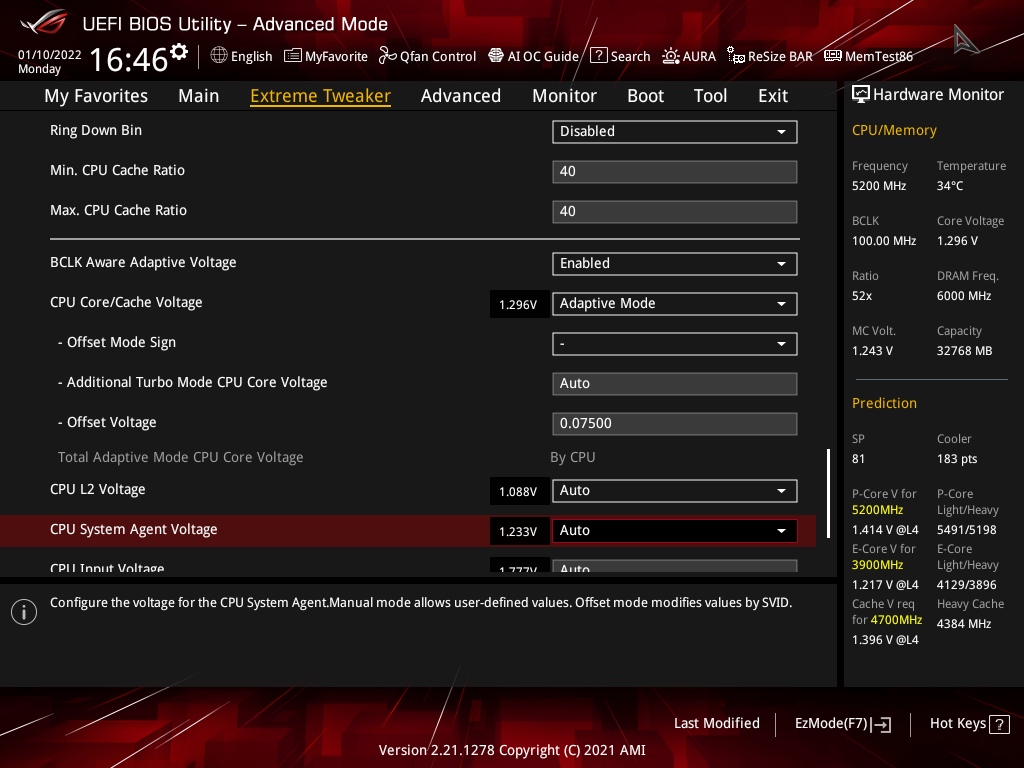
Task: Click English language button
Action: click(x=241, y=56)
